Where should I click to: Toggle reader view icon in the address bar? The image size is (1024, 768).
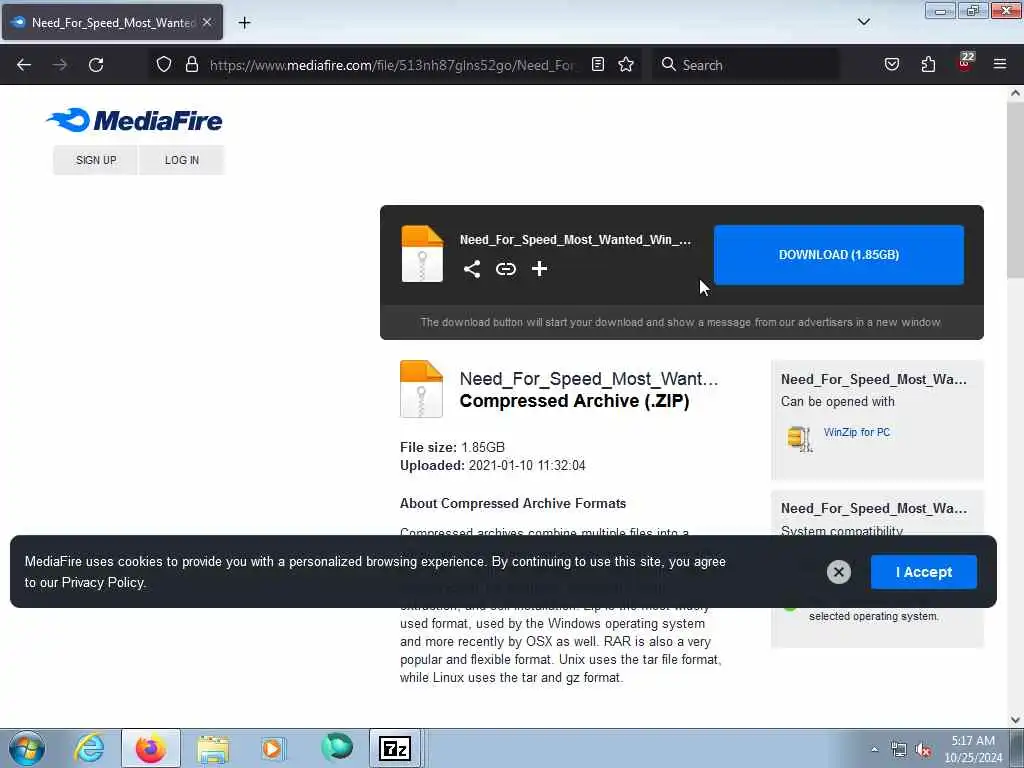pyautogui.click(x=598, y=64)
